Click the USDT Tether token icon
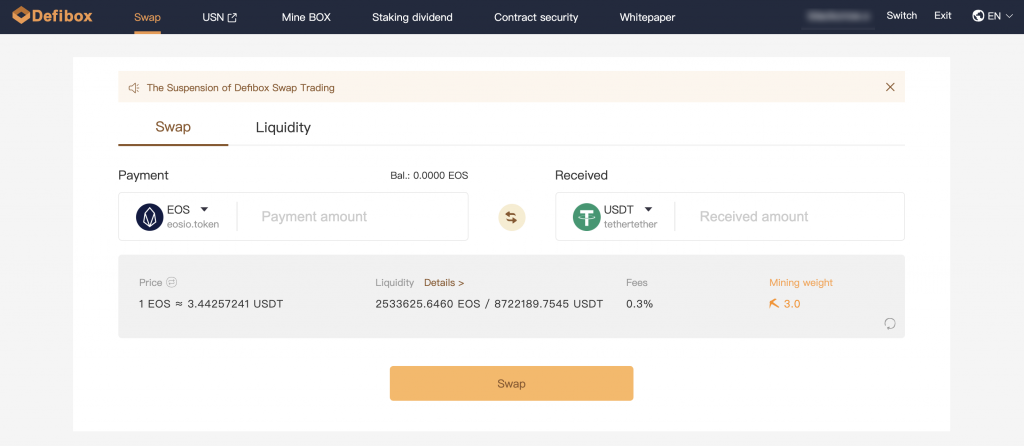Screen dimensions: 1024x446 (586, 217)
